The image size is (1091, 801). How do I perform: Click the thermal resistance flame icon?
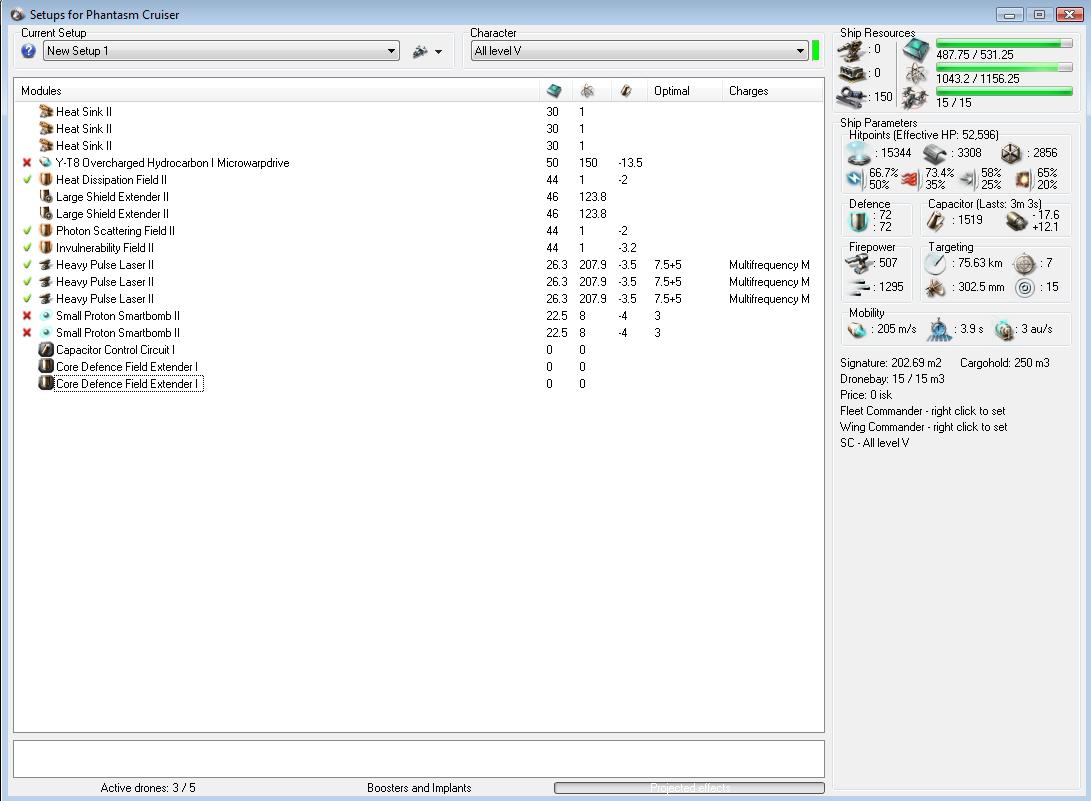910,180
